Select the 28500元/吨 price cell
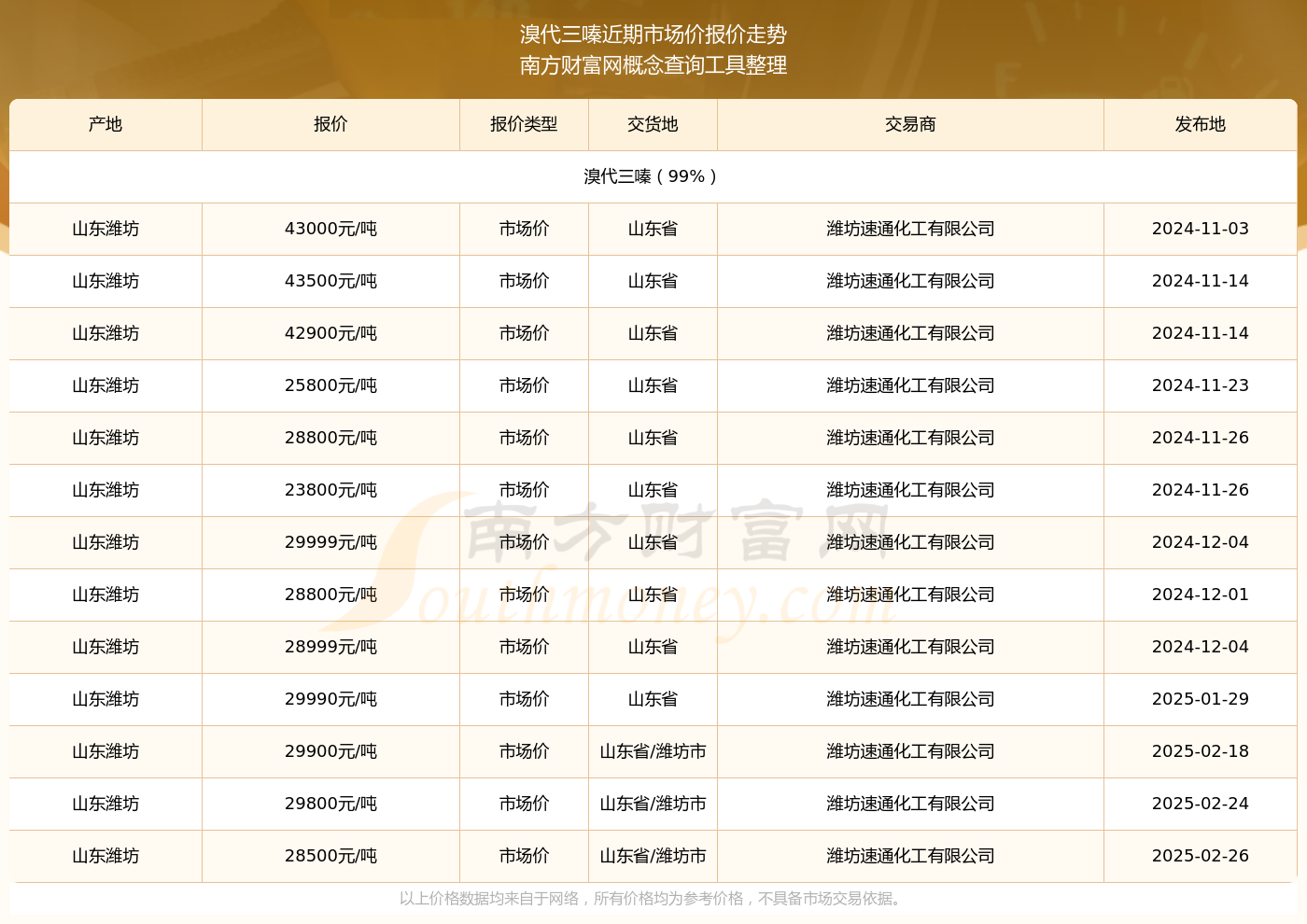Viewport: 1307px width, 924px height. pos(330,856)
